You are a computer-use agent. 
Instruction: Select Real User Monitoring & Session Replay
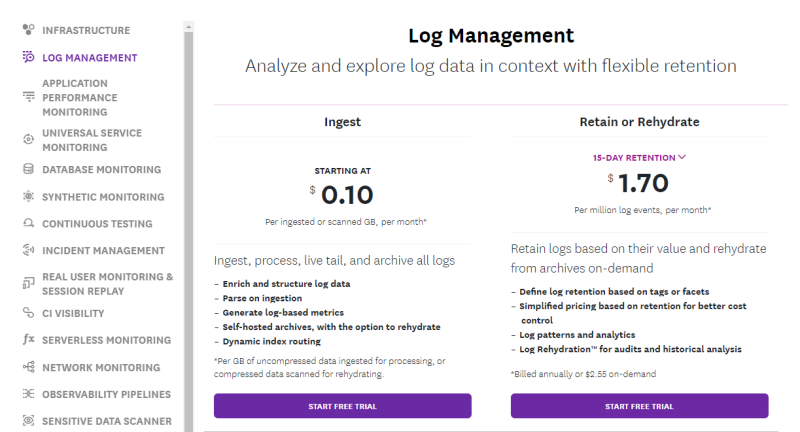pyautogui.click(x=107, y=284)
